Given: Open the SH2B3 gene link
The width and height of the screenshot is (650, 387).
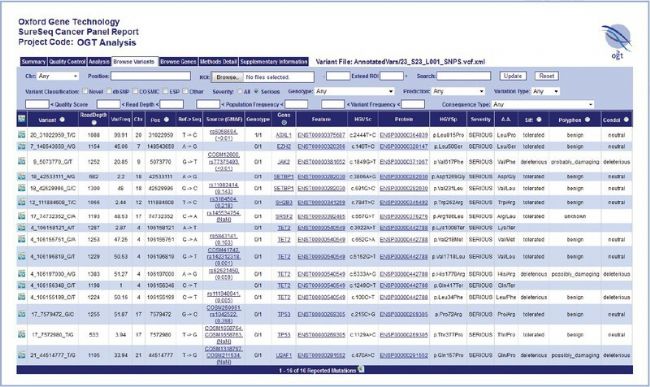Looking at the screenshot, I should point(284,203).
